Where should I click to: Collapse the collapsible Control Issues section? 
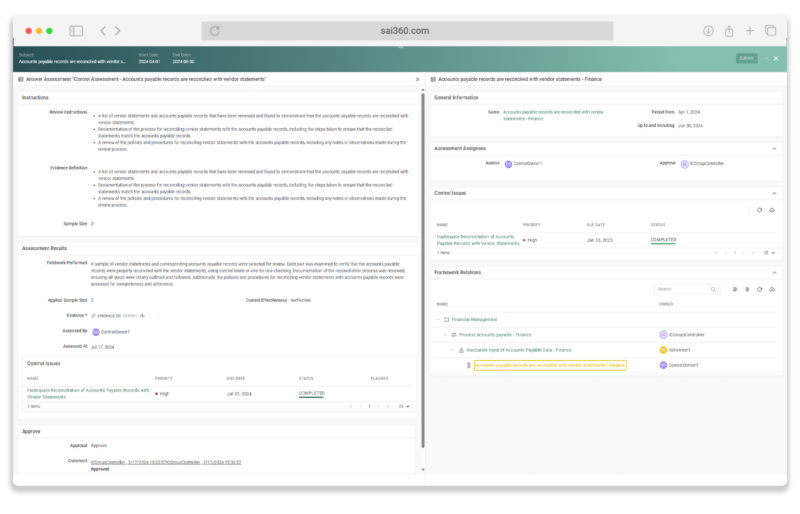774,193
